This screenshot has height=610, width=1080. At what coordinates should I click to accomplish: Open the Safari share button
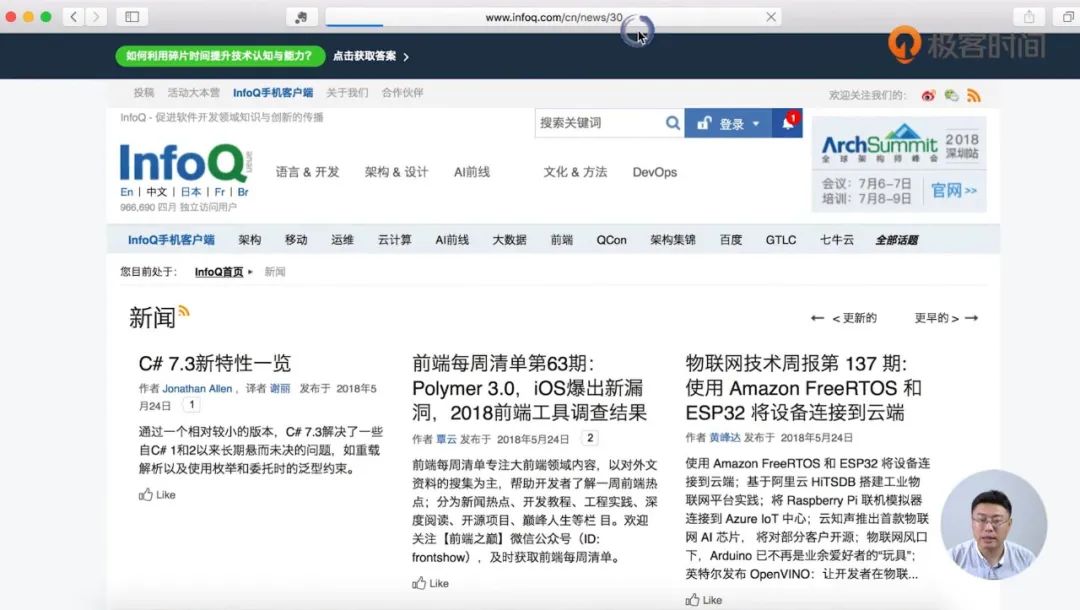click(1029, 17)
